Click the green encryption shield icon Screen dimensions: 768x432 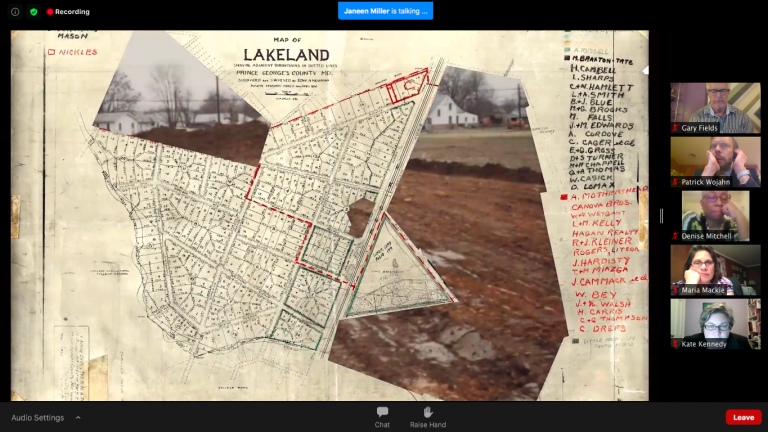(33, 12)
